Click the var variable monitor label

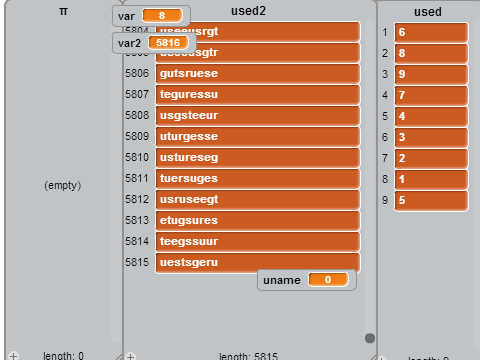coord(126,16)
